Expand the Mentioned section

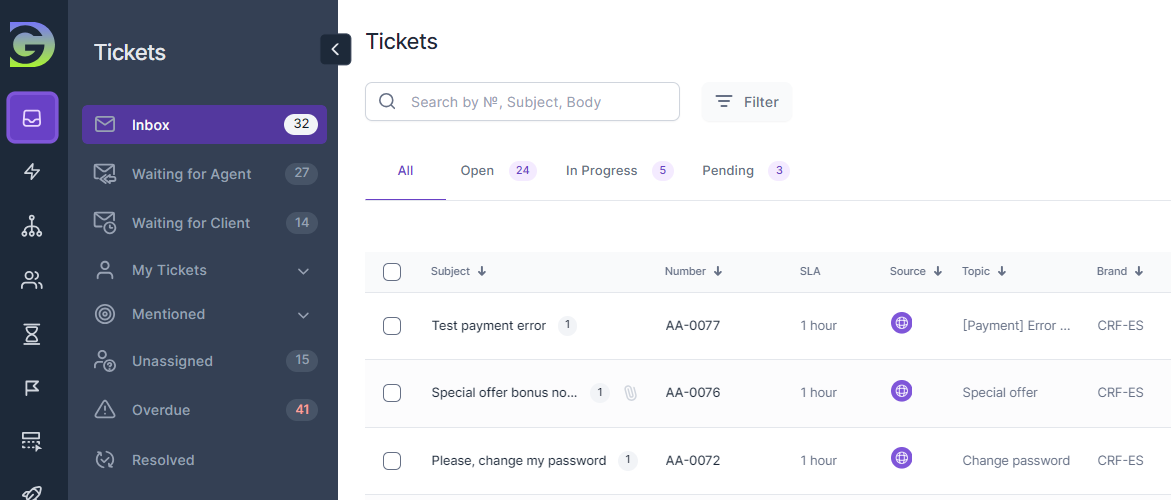pos(304,315)
